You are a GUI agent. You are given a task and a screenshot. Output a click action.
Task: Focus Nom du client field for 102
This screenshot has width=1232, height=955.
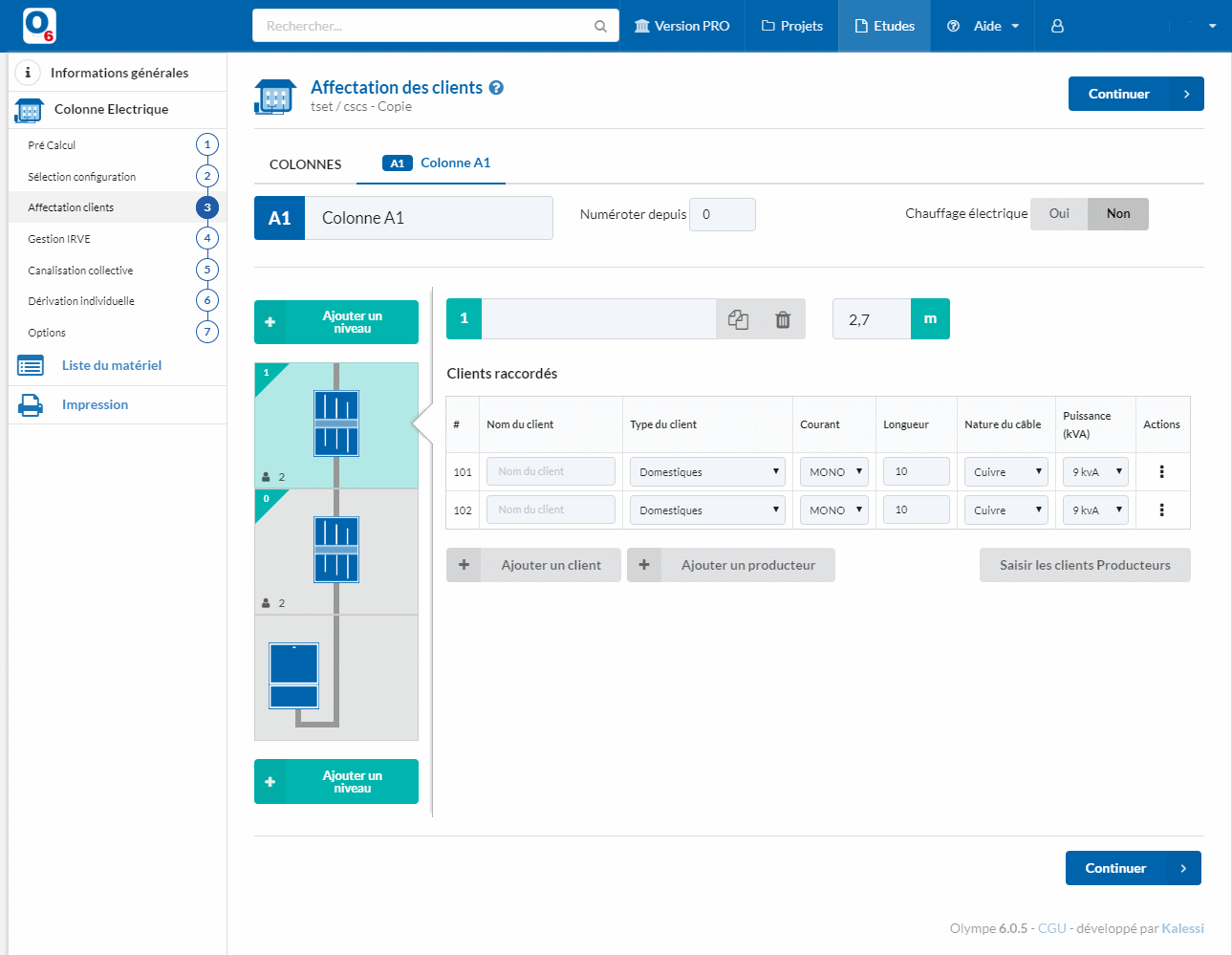click(x=551, y=510)
